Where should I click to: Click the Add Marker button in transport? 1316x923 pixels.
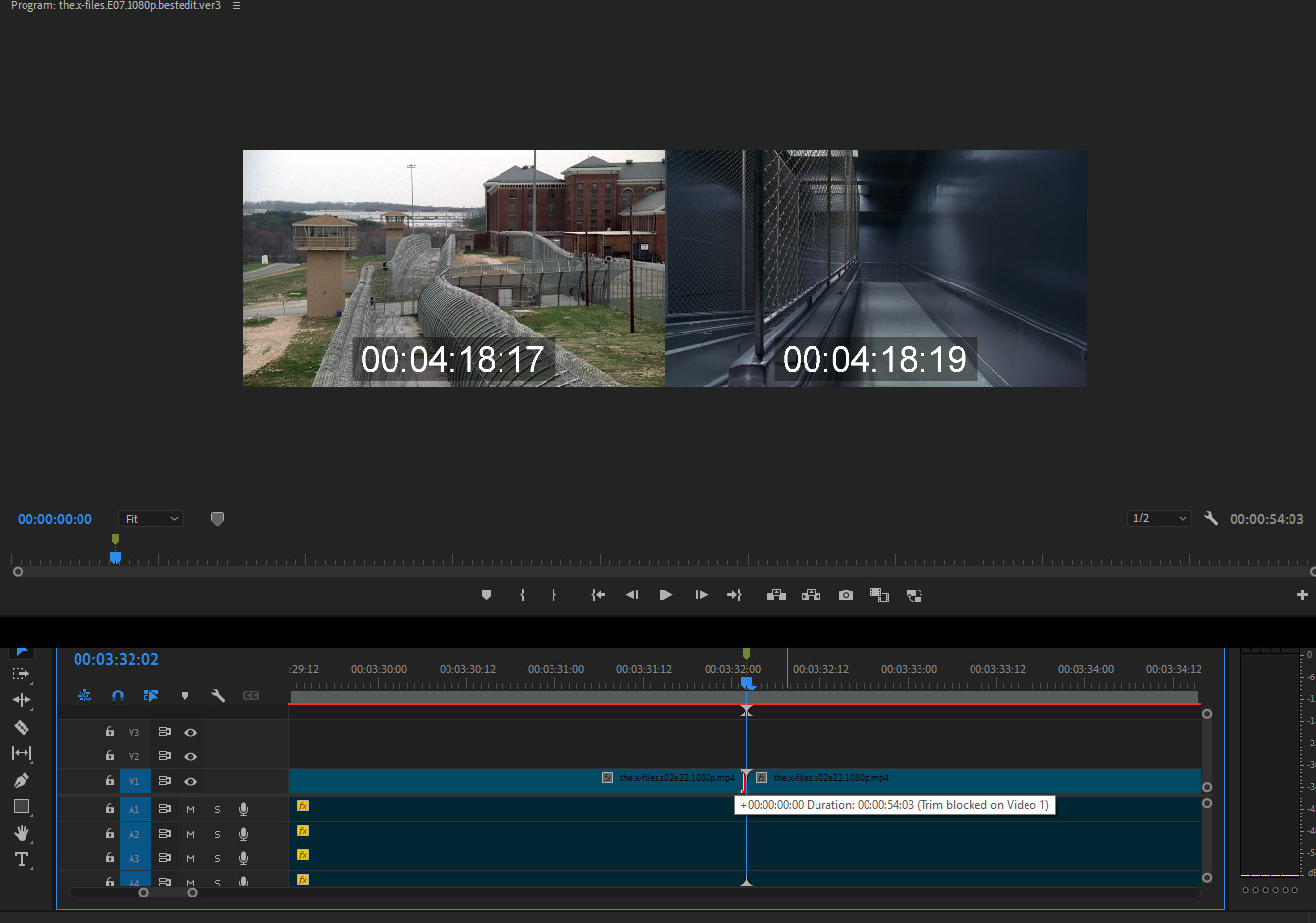tap(486, 595)
